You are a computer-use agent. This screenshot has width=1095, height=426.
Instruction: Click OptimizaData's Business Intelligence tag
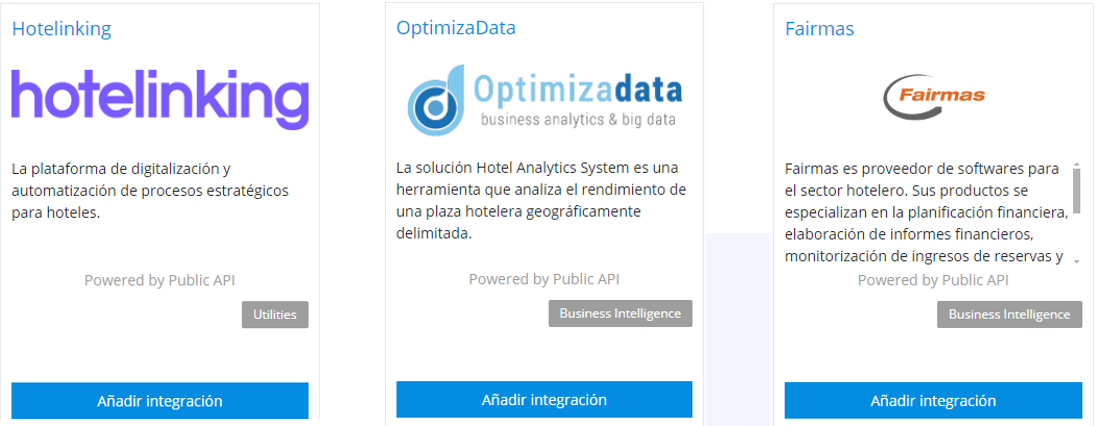620,314
